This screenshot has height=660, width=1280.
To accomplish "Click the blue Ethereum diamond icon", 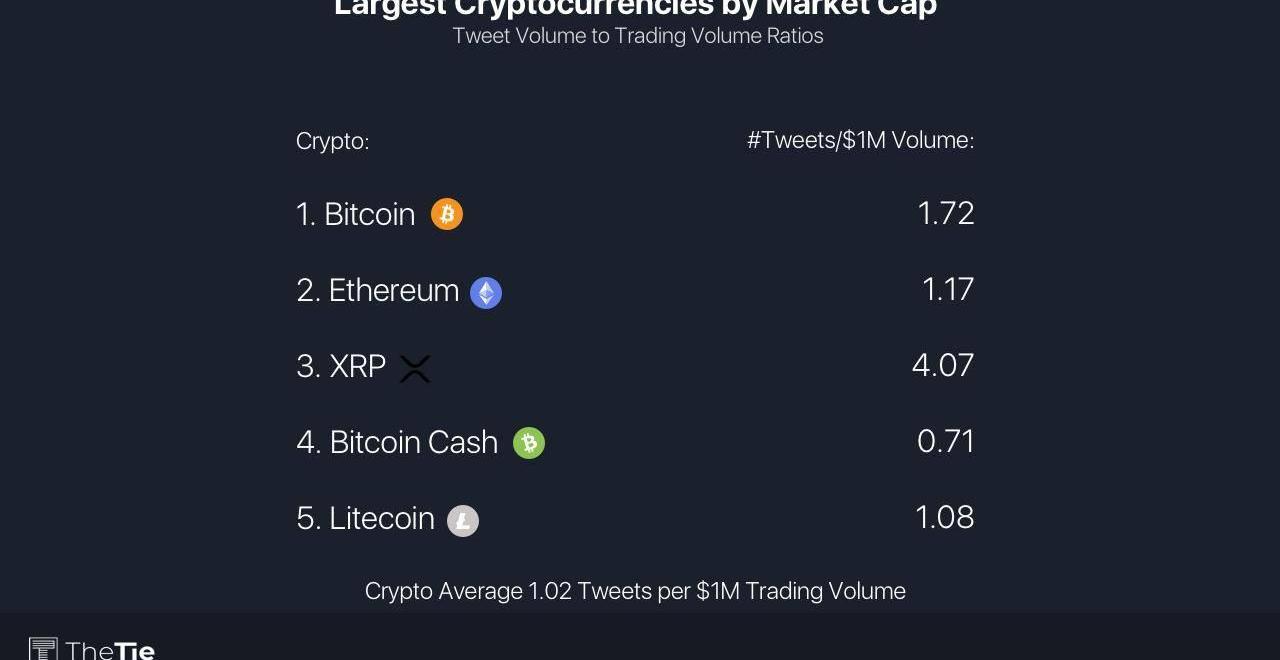I will pyautogui.click(x=486, y=293).
